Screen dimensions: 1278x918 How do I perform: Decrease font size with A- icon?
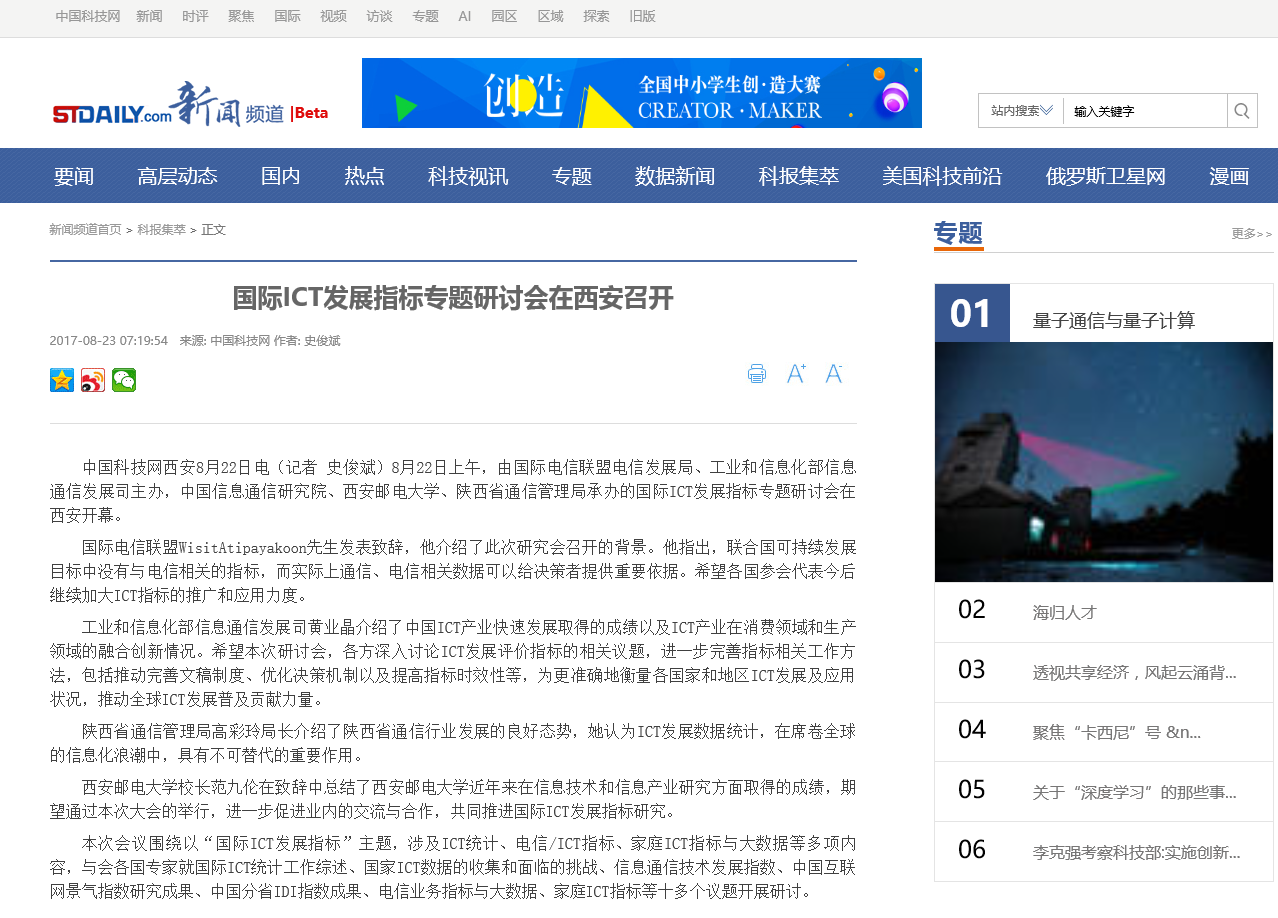(x=834, y=374)
